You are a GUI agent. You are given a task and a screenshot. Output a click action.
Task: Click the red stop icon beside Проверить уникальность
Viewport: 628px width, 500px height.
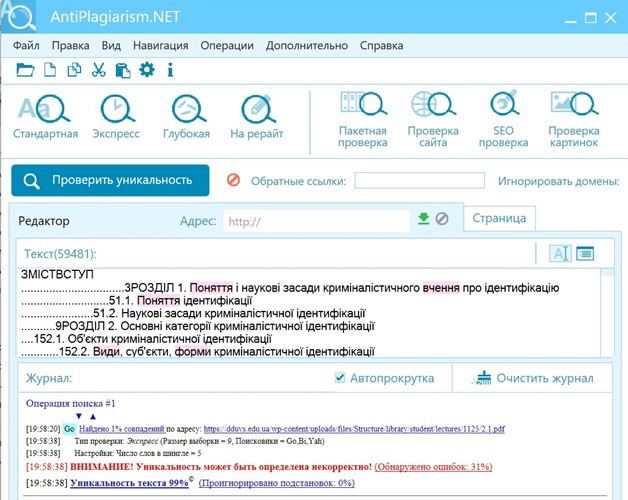[233, 180]
